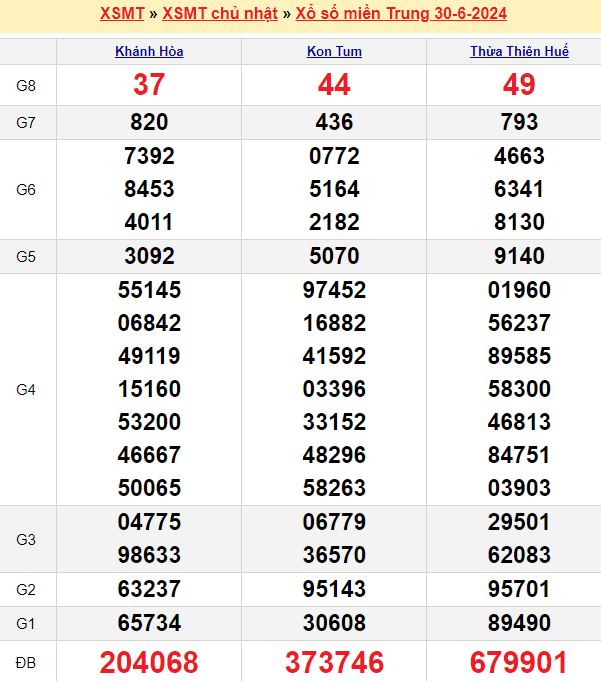Click G6 number 8453
The width and height of the screenshot is (601, 681).
click(149, 189)
